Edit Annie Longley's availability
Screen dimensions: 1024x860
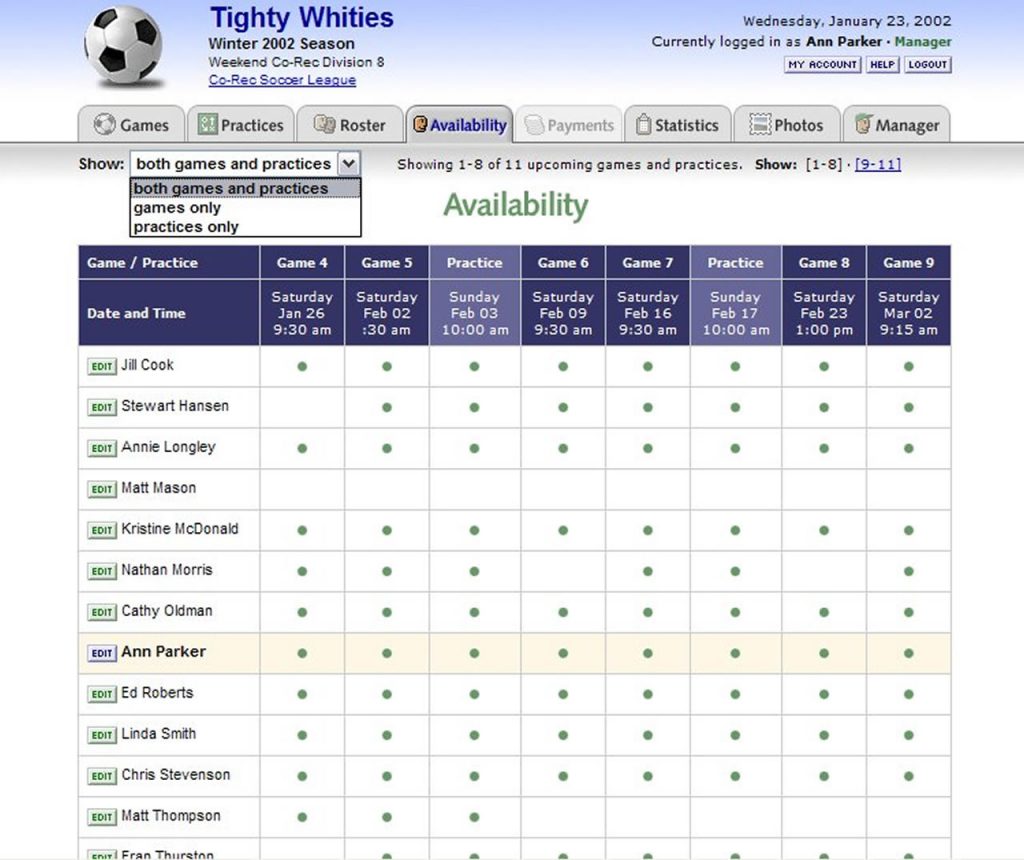click(102, 448)
